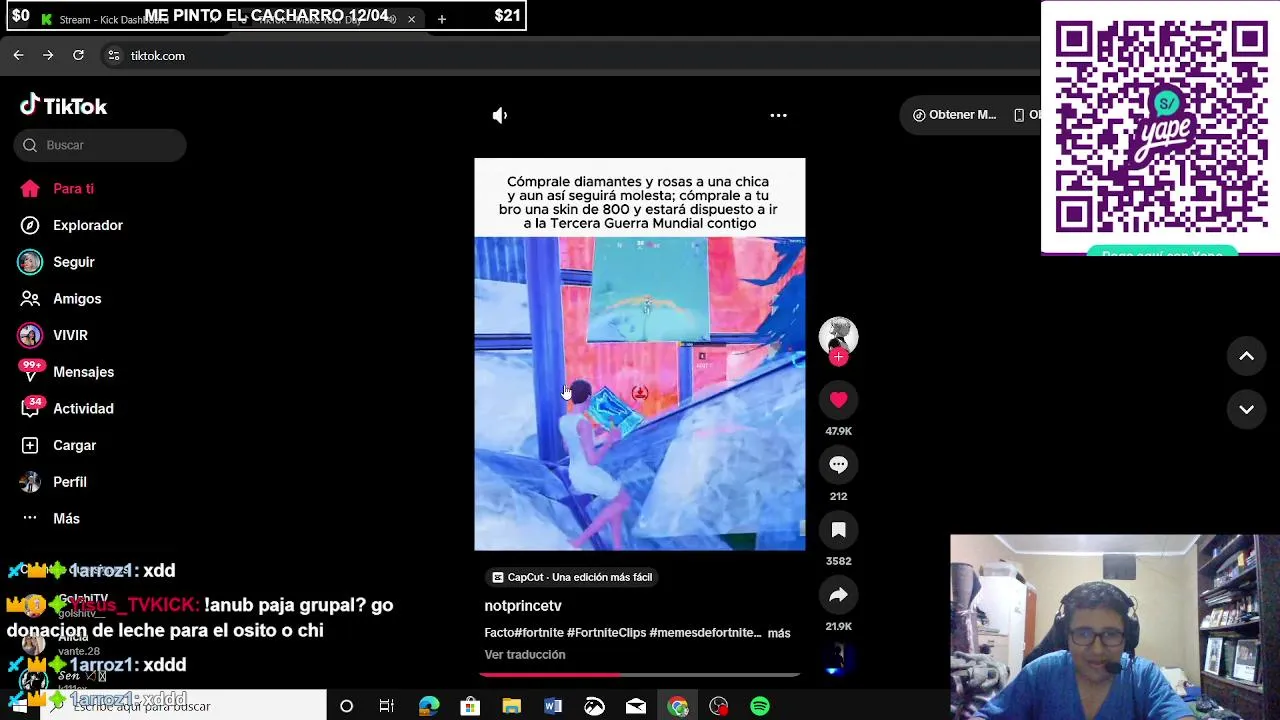Click Ver traducción
The image size is (1280, 720).
(525, 655)
